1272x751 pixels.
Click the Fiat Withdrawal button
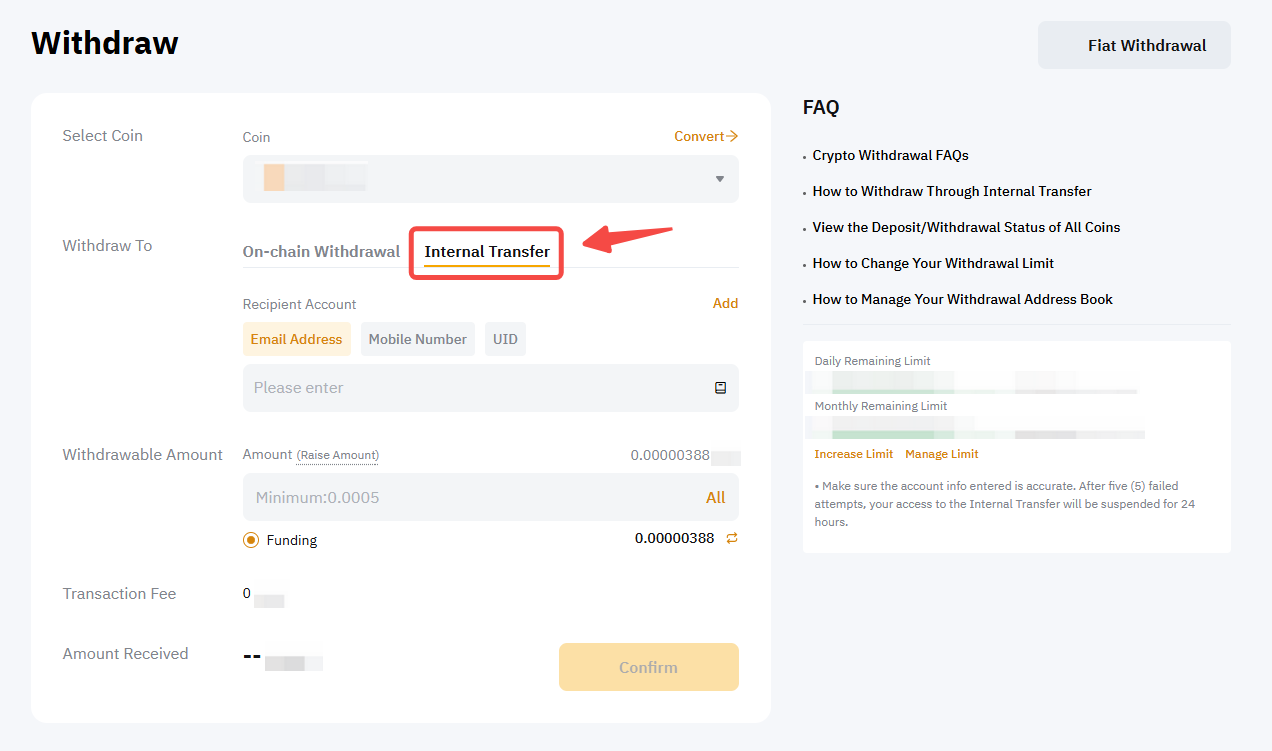pos(1134,45)
